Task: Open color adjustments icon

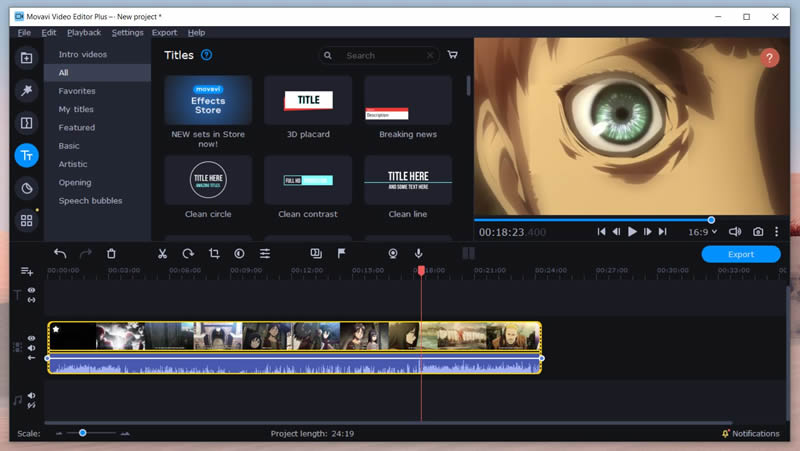Action: (239, 254)
